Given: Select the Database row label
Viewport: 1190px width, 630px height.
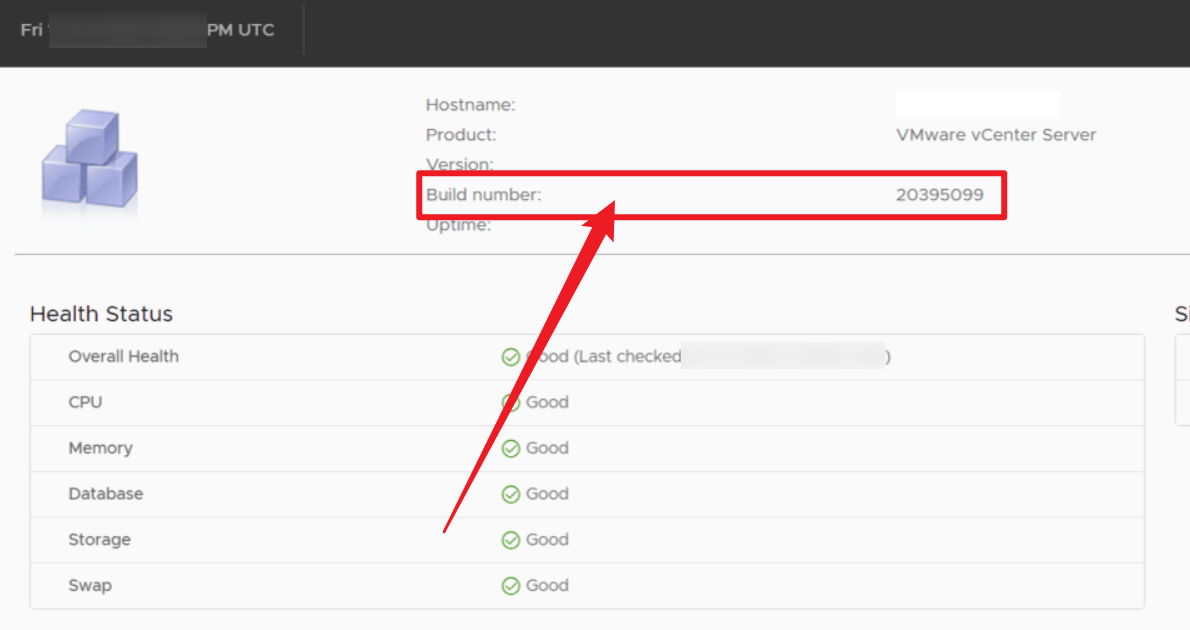Looking at the screenshot, I should click(x=105, y=494).
